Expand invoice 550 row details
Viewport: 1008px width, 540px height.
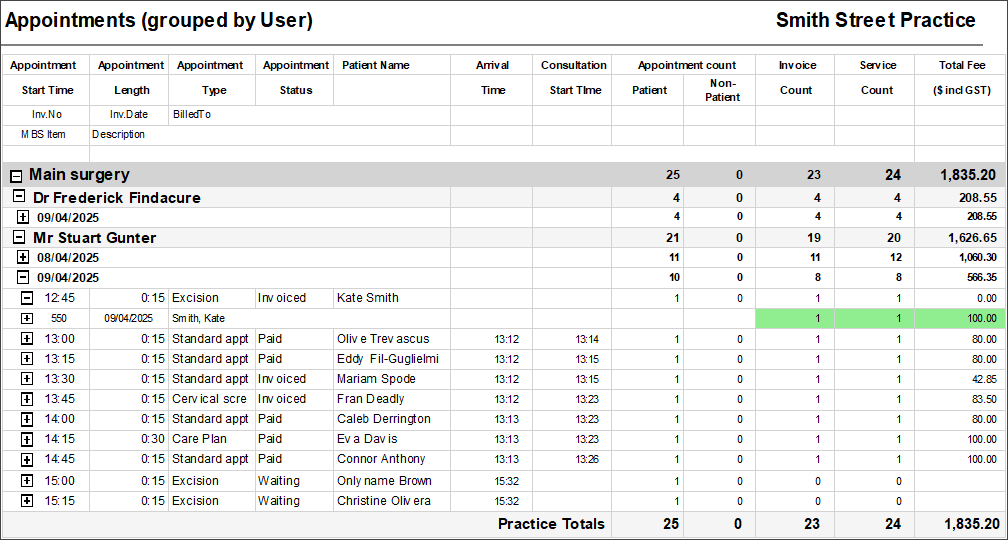pos(27,318)
